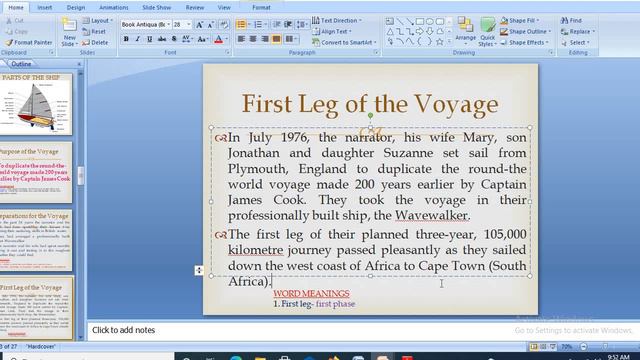The image size is (640, 360).
Task: Open the Line Spacing dropdown
Action: (302, 25)
